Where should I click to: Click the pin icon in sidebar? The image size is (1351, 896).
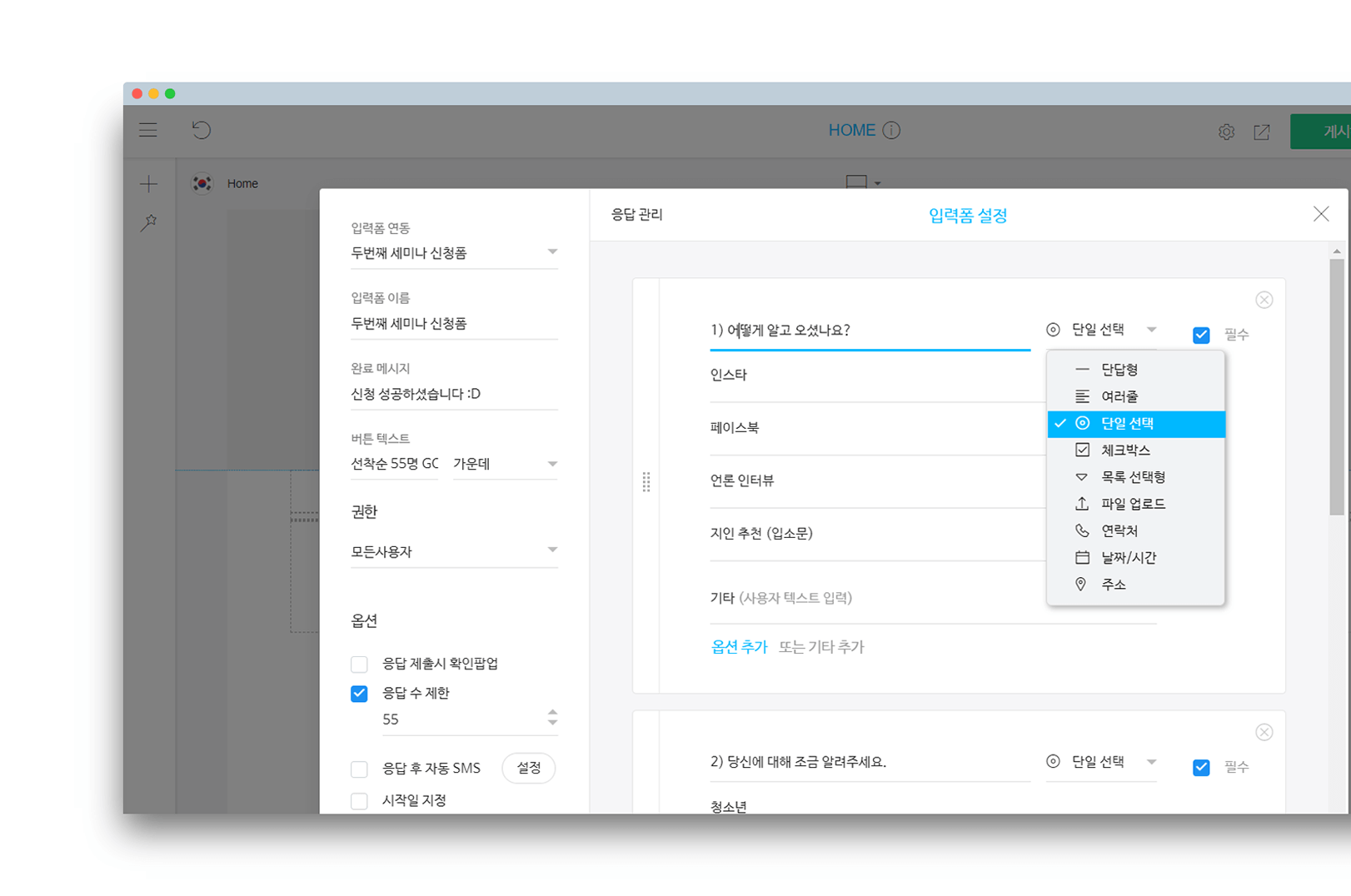[x=149, y=222]
